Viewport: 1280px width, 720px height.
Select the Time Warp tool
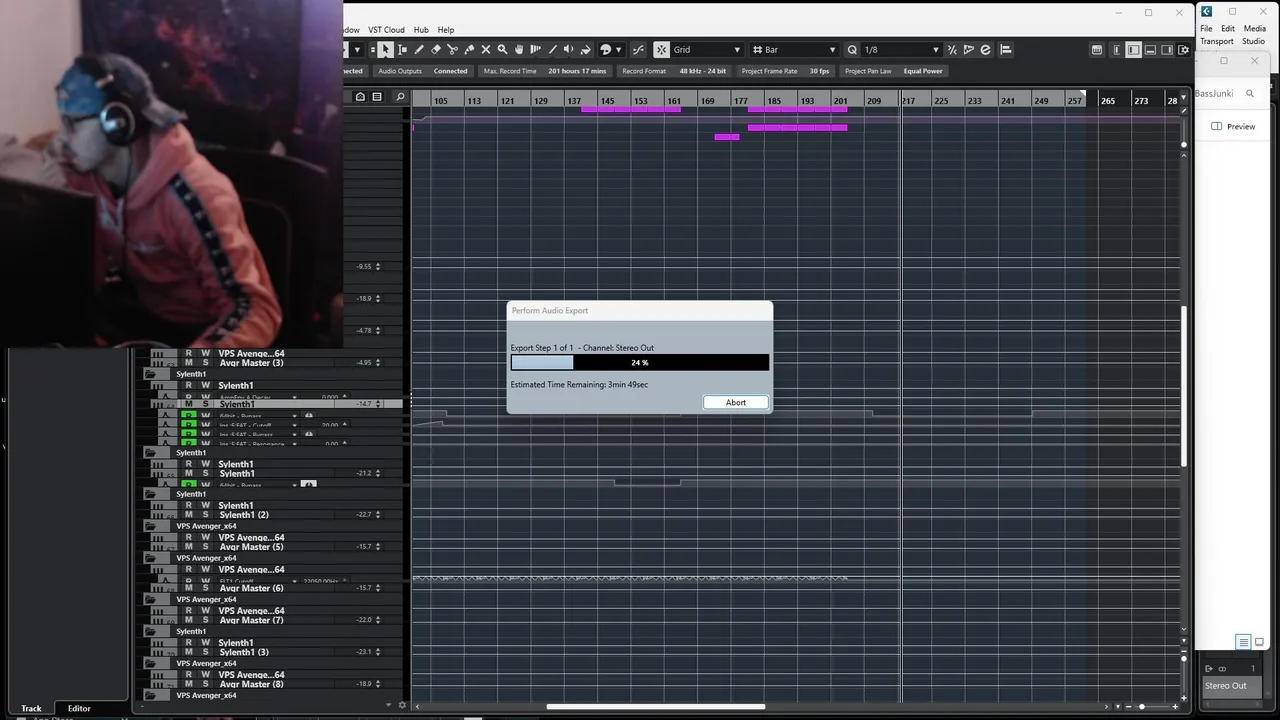point(535,50)
